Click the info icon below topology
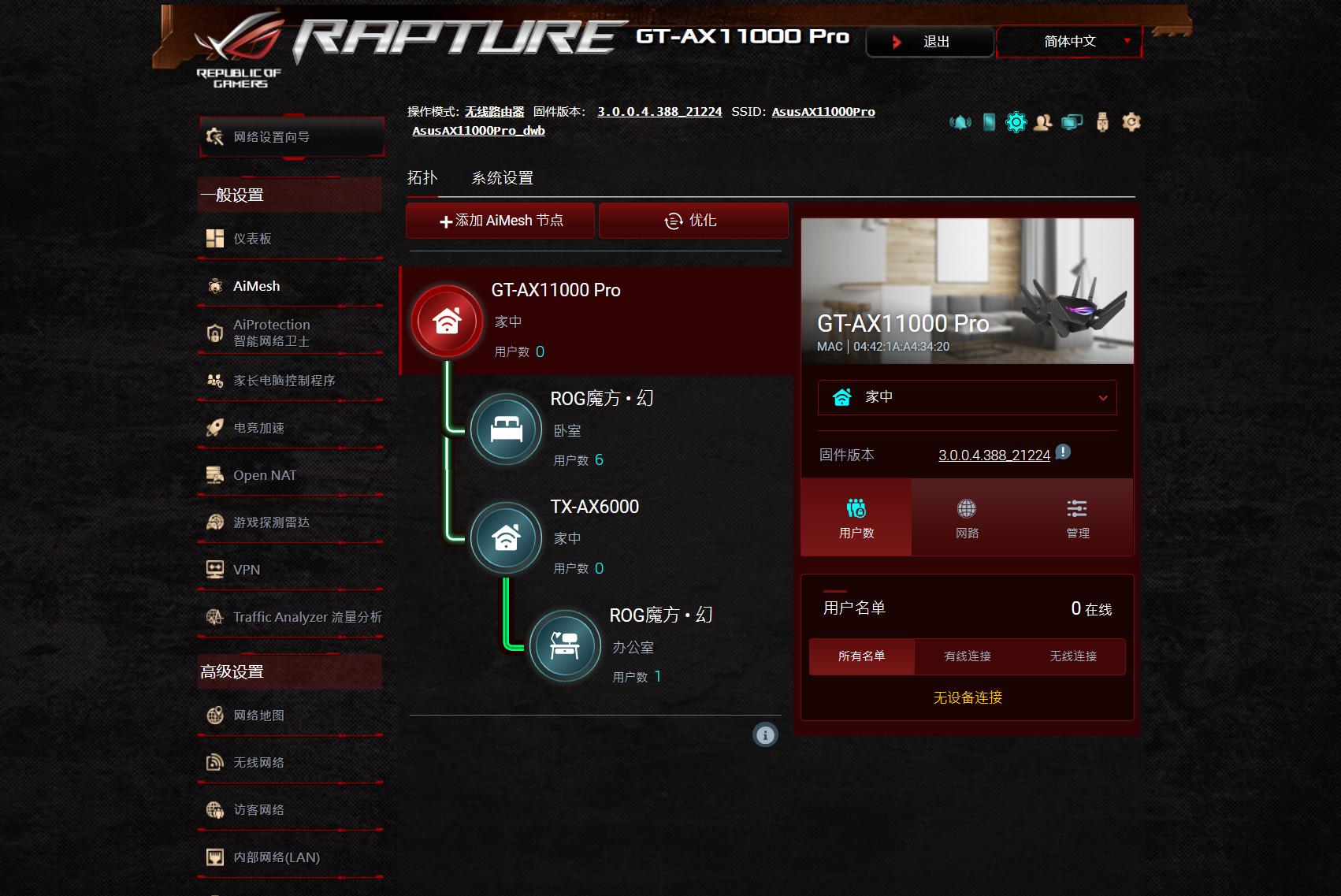 tap(765, 735)
